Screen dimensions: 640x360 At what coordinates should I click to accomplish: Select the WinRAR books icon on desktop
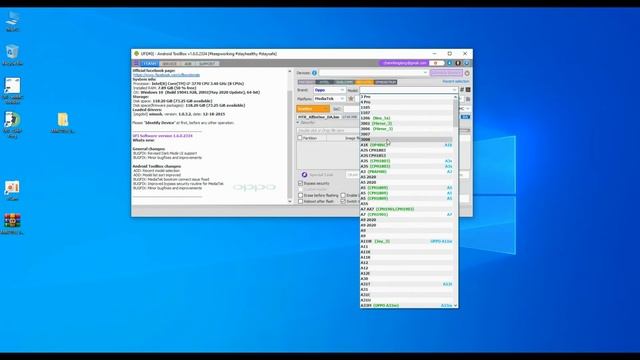(x=12, y=224)
